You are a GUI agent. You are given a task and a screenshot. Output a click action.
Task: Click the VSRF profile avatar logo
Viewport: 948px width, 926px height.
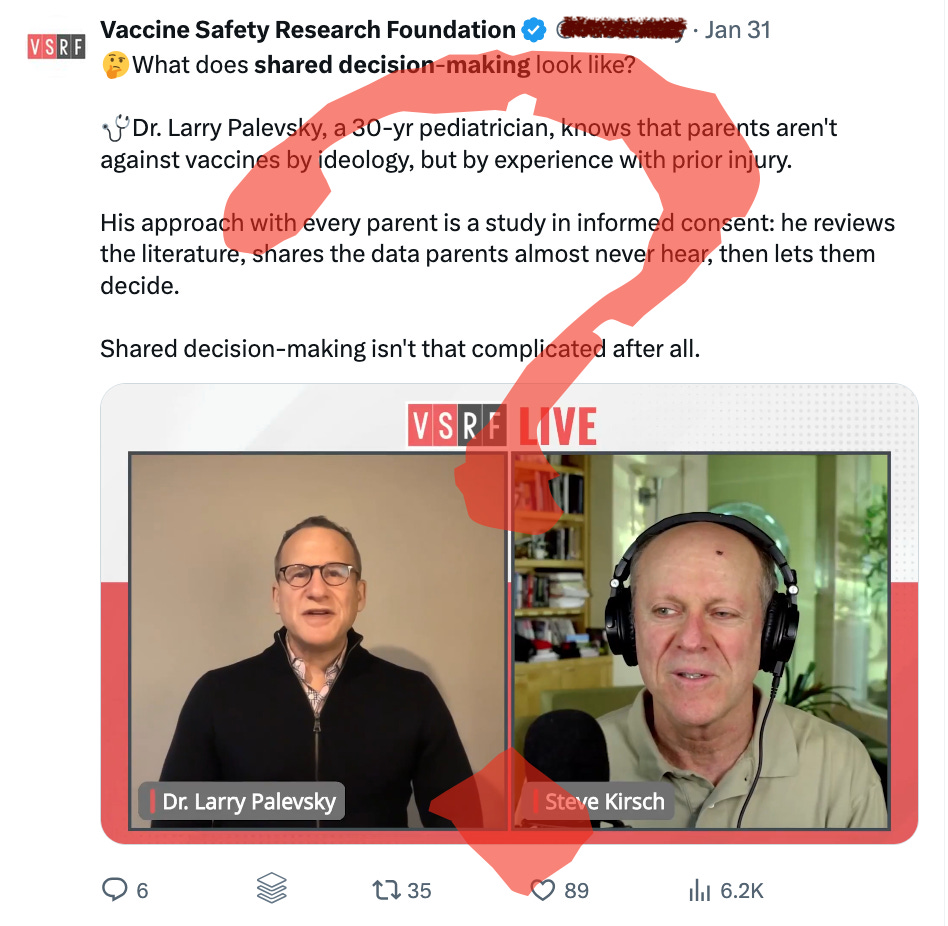[x=56, y=47]
